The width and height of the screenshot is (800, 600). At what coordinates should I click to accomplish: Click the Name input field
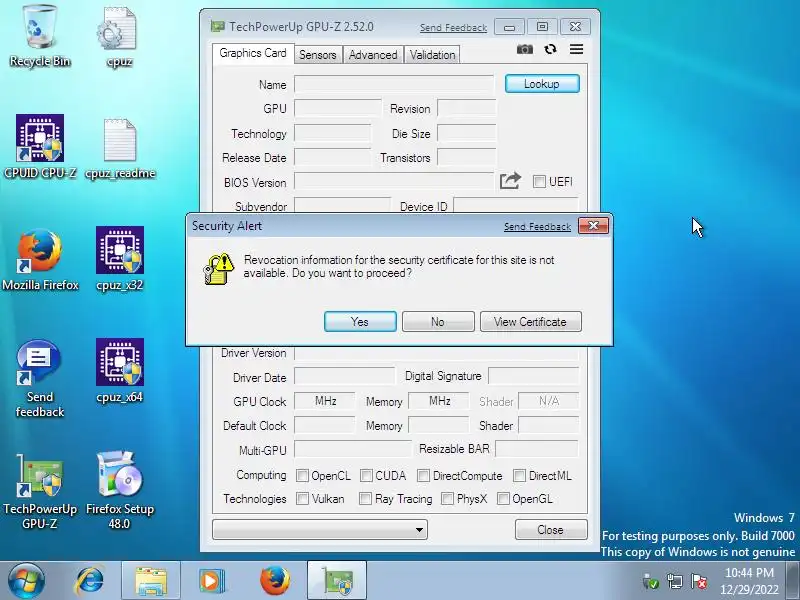click(394, 84)
